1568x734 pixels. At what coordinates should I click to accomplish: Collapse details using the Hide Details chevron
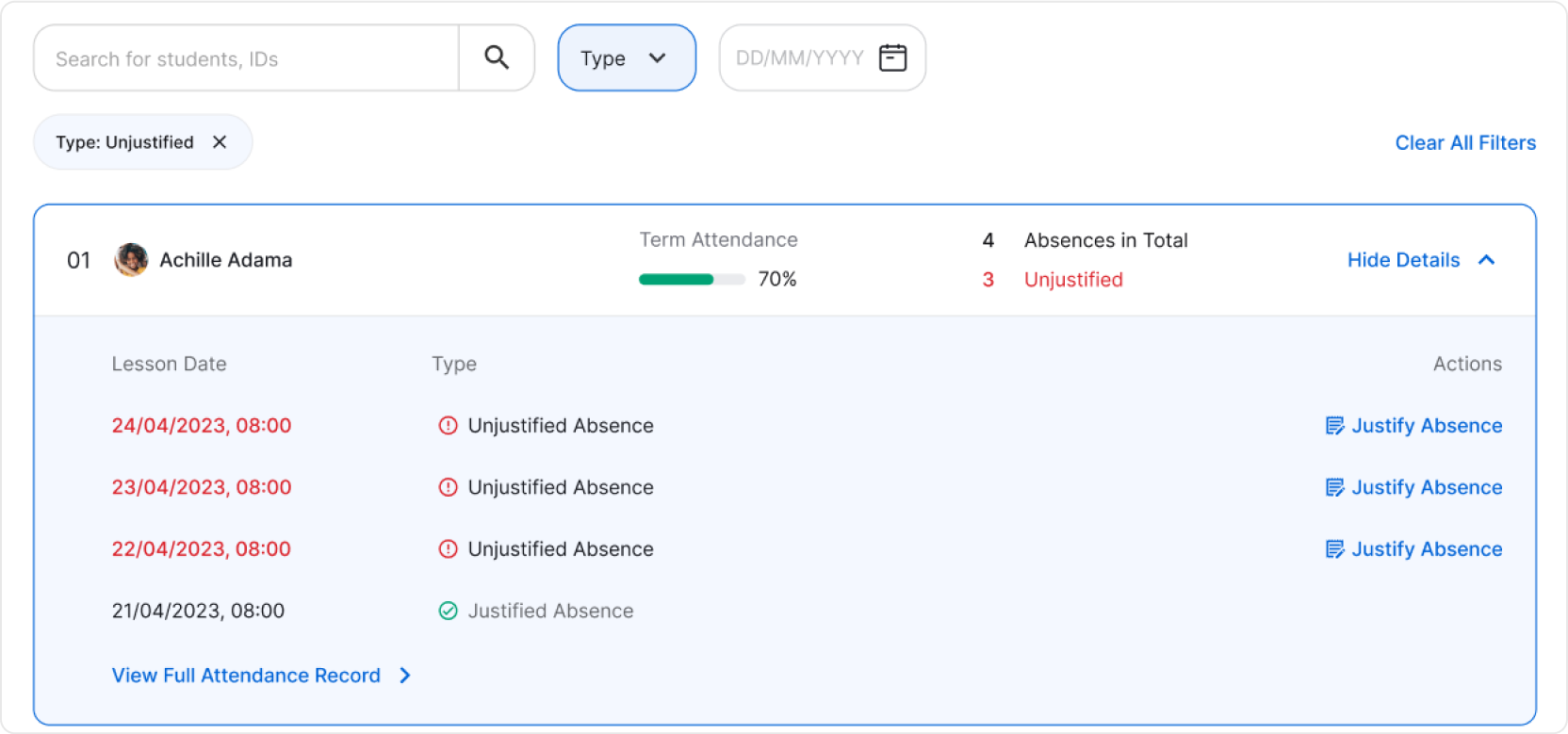tap(1487, 260)
